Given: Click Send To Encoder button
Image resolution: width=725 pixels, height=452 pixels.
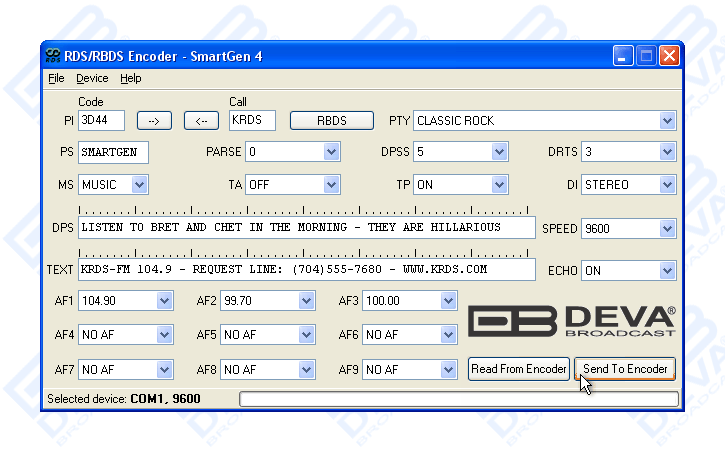Looking at the screenshot, I should coord(625,369).
